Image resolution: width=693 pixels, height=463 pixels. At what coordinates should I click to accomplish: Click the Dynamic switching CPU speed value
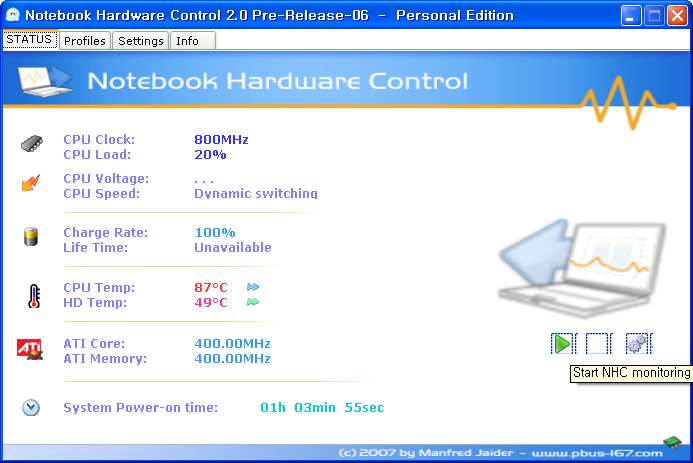[256, 194]
